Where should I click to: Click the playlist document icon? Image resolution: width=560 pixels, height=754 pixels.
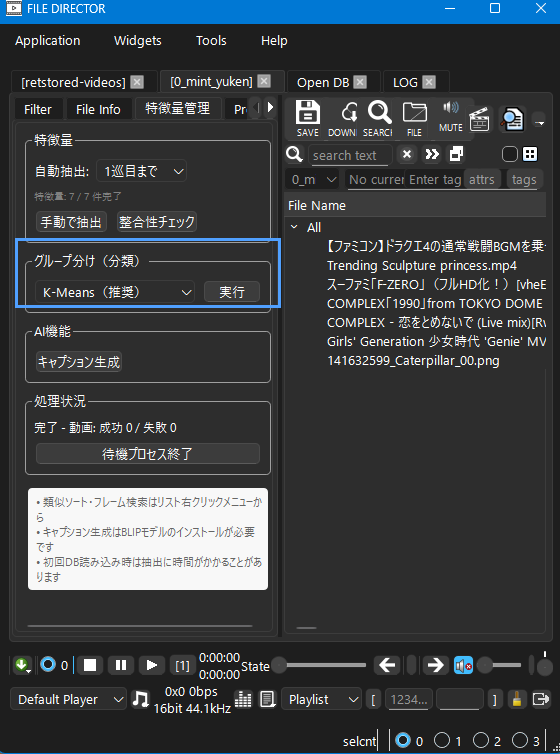point(267,699)
